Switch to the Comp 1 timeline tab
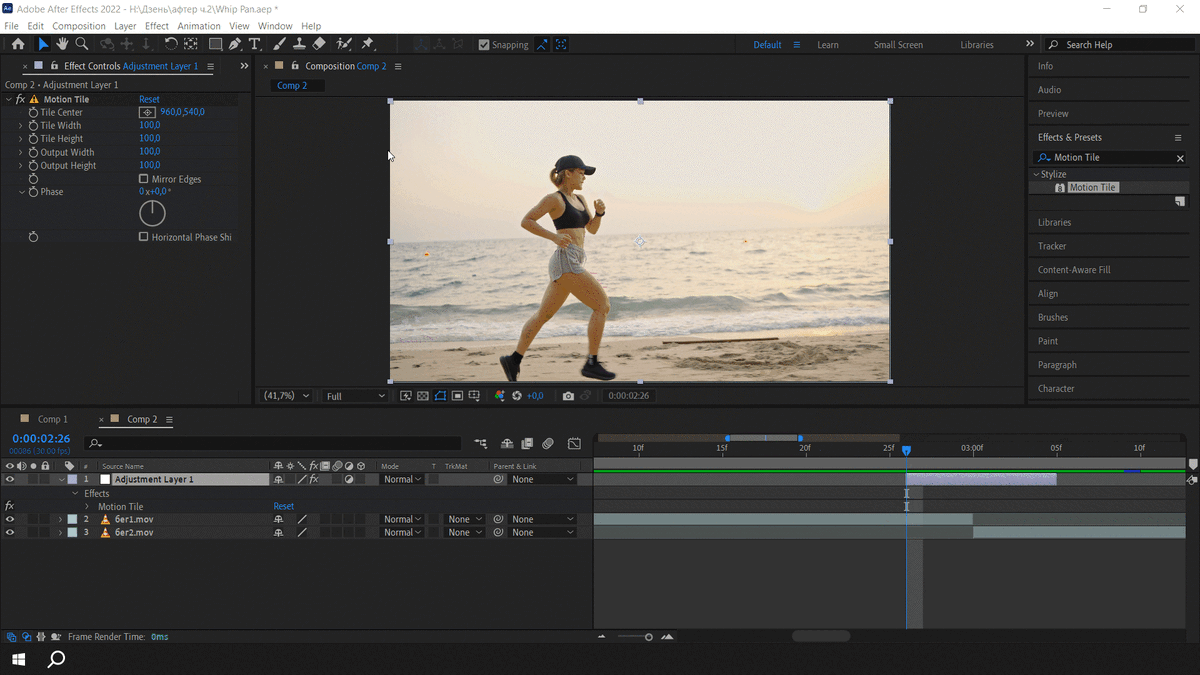The width and height of the screenshot is (1200, 675). (52, 420)
